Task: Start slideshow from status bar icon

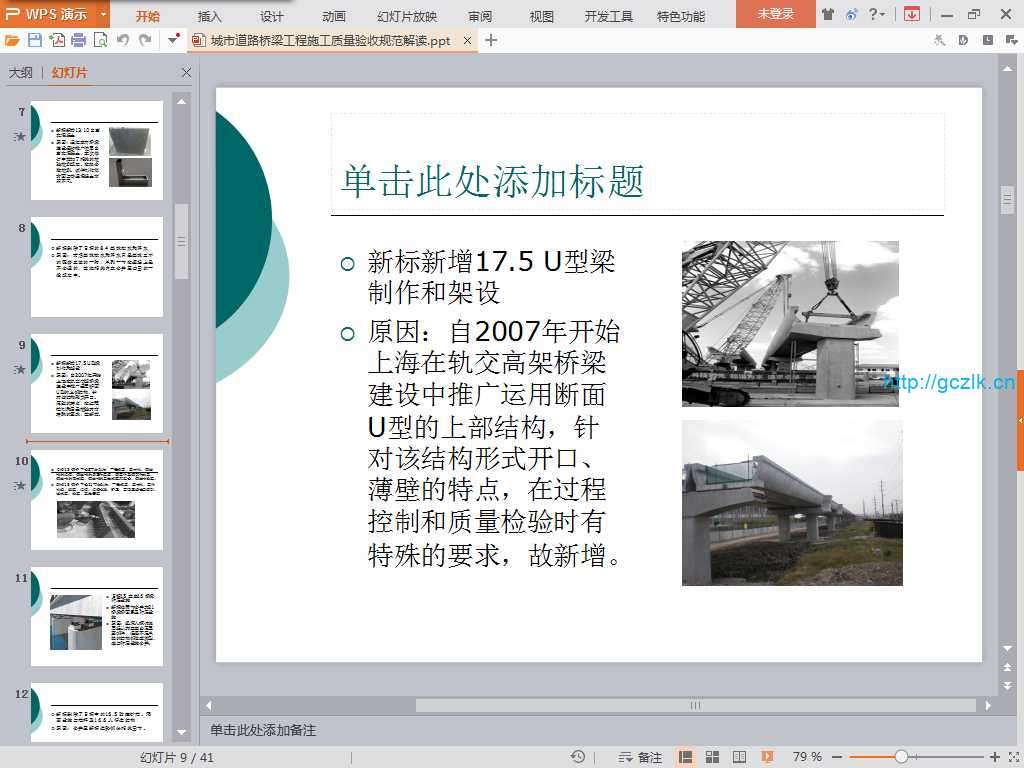Action: tap(767, 757)
